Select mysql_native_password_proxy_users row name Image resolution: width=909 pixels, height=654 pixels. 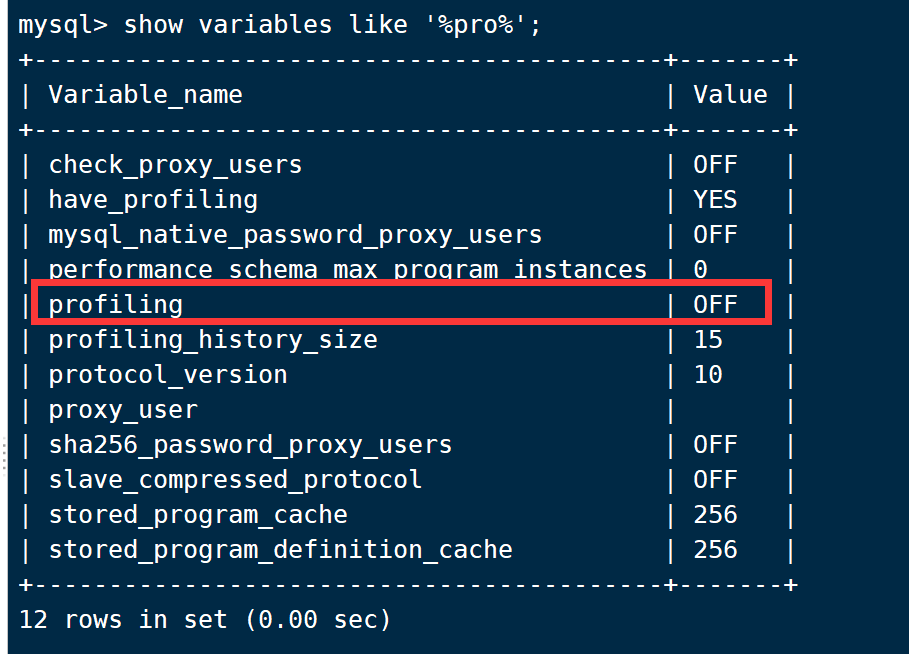pyautogui.click(x=295, y=235)
